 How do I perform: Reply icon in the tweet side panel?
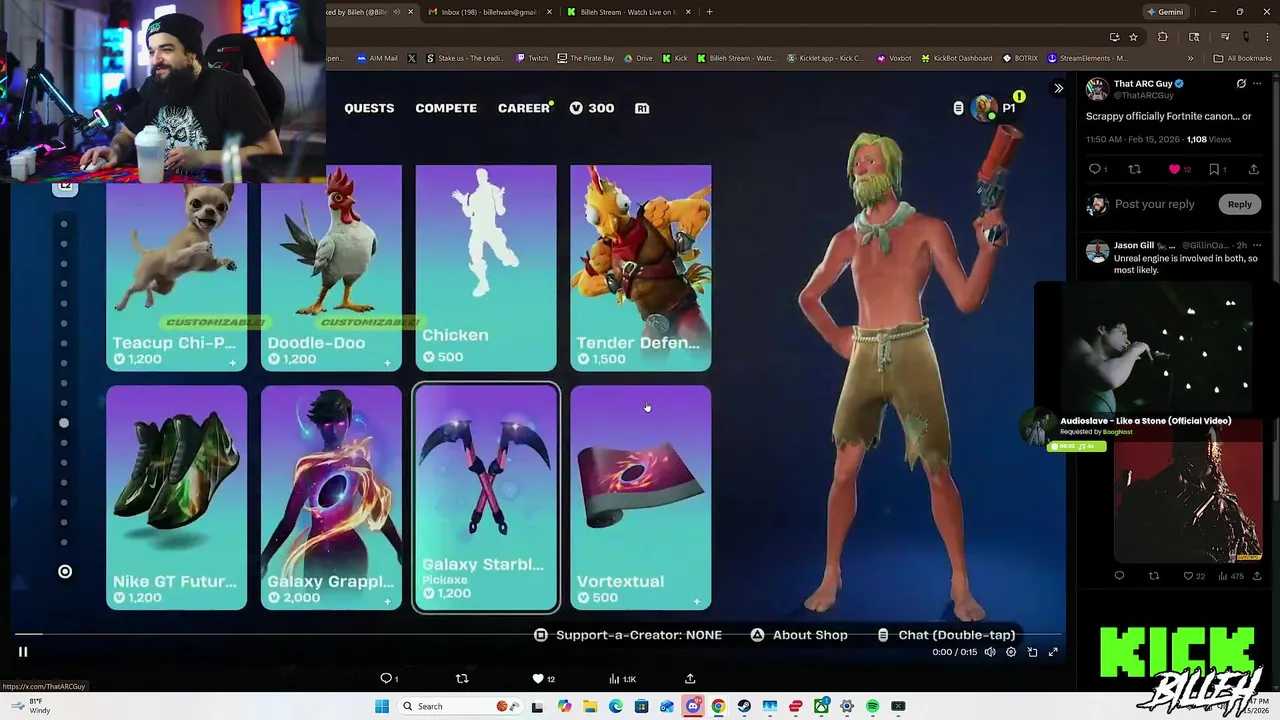[x=1097, y=169]
